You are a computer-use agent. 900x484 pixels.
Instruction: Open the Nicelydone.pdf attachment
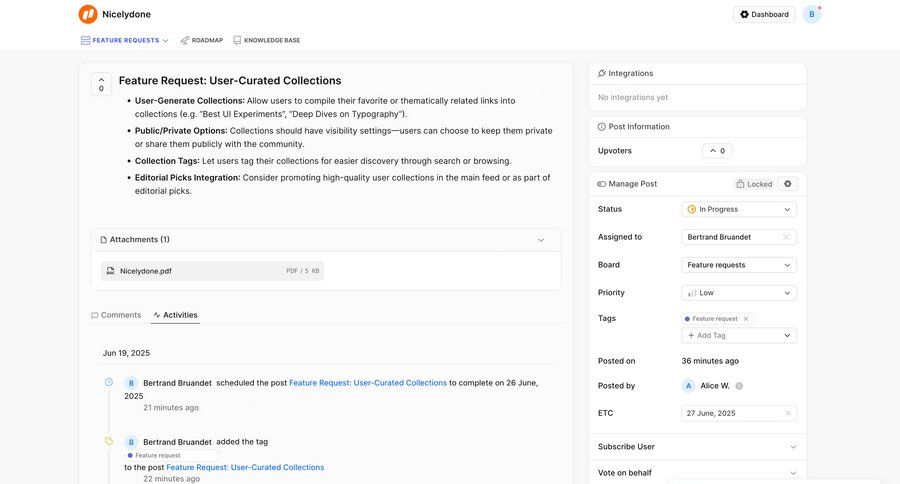[212, 271]
